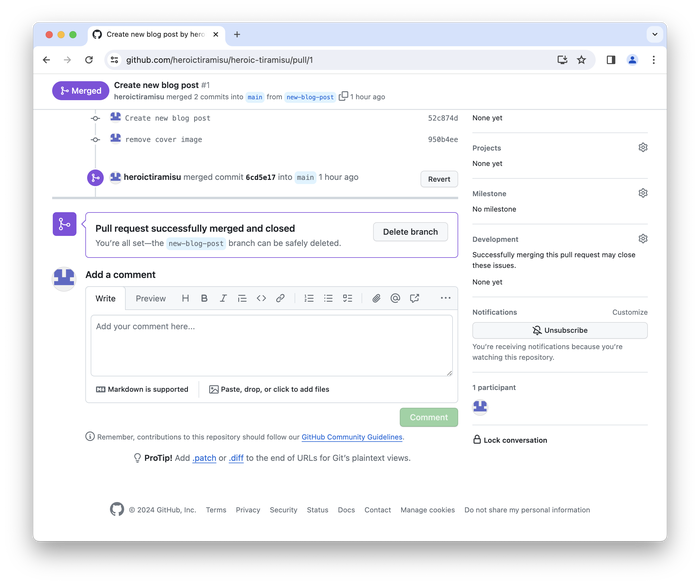Click the GitHub logo in the footer
The image size is (700, 585).
[x=117, y=509]
